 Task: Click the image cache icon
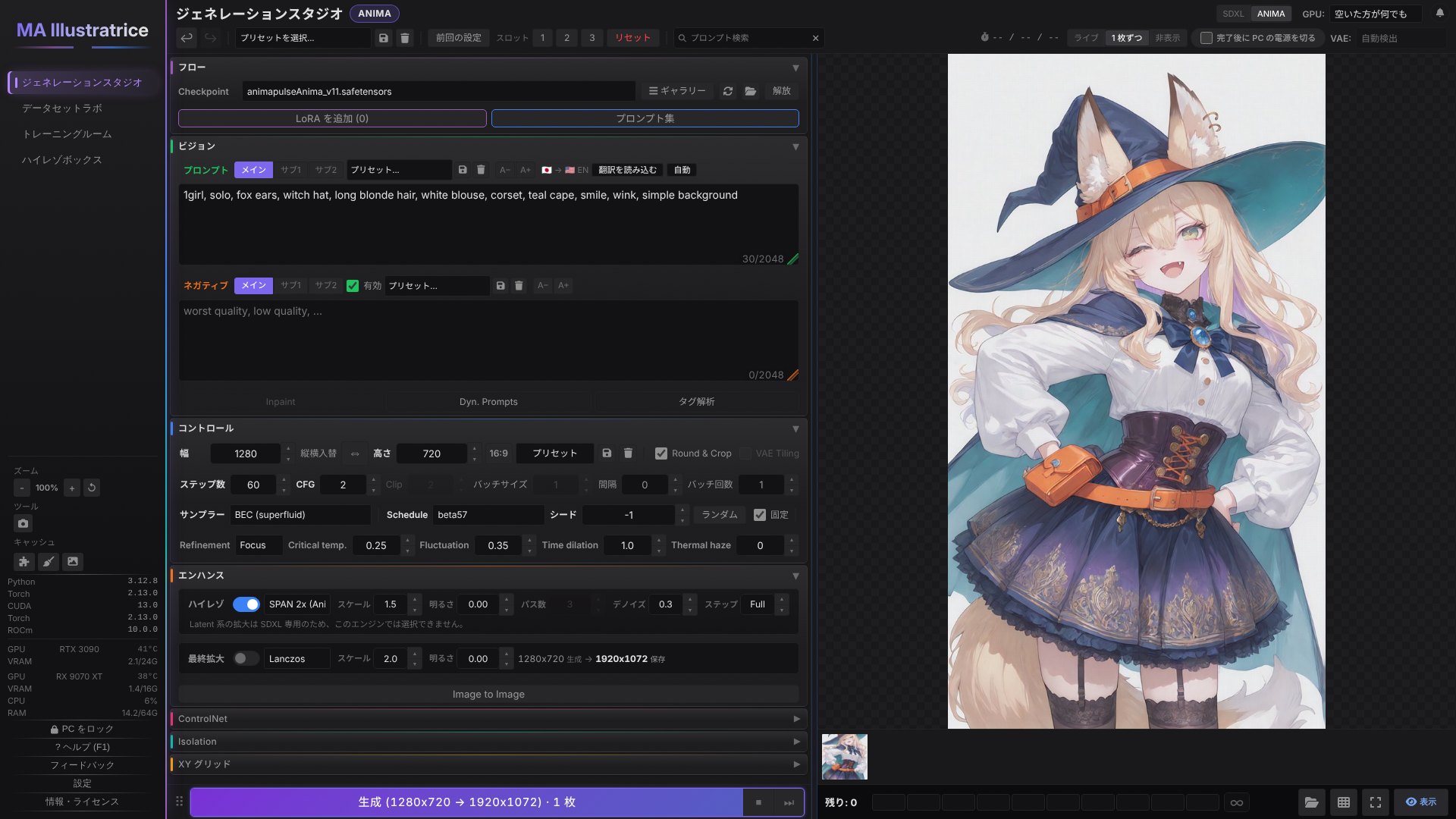[x=73, y=562]
